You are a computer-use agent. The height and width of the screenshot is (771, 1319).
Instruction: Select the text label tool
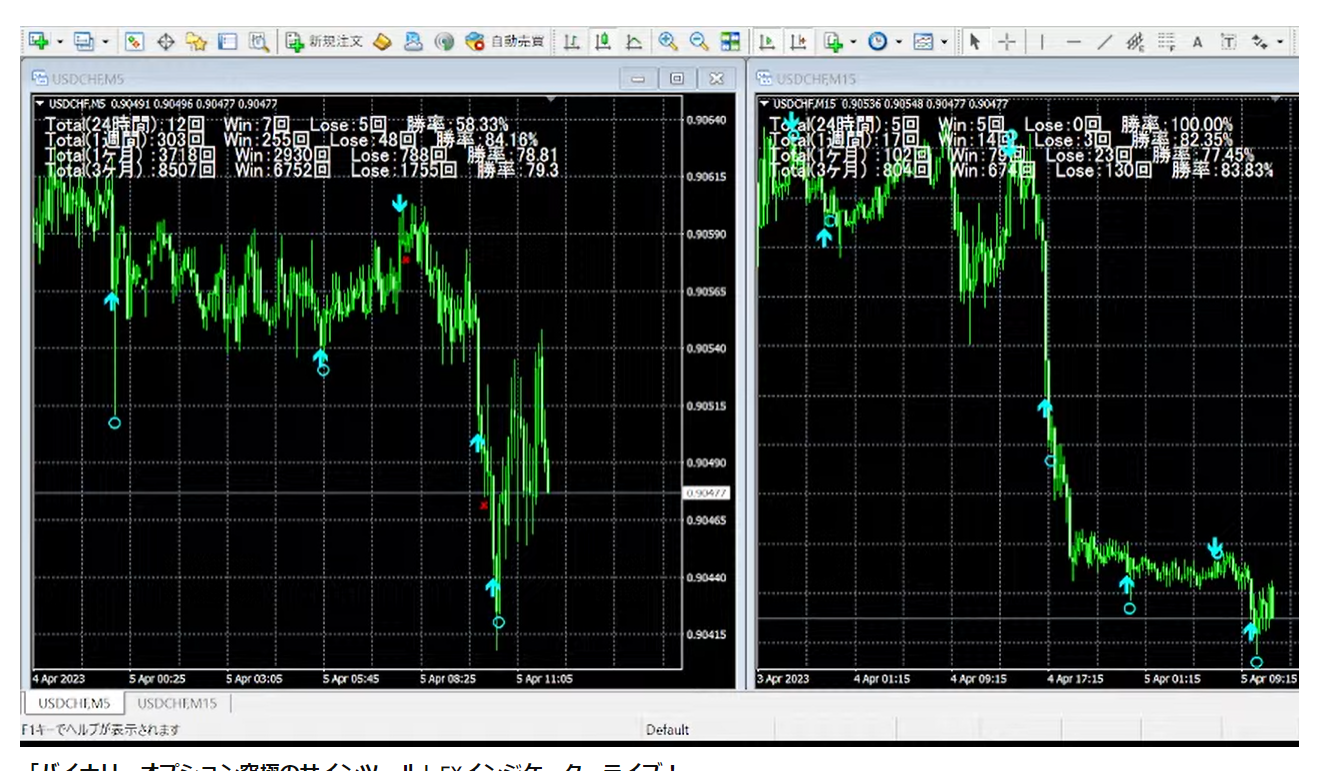click(1228, 42)
